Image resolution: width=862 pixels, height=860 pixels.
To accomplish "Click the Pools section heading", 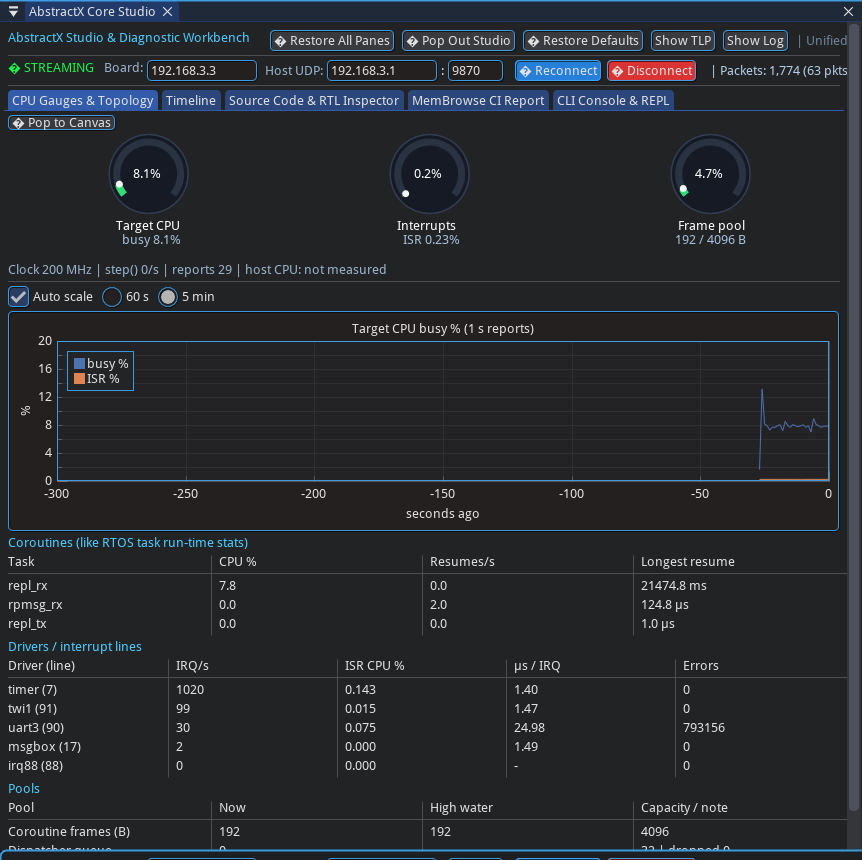I will pyautogui.click(x=24, y=789).
